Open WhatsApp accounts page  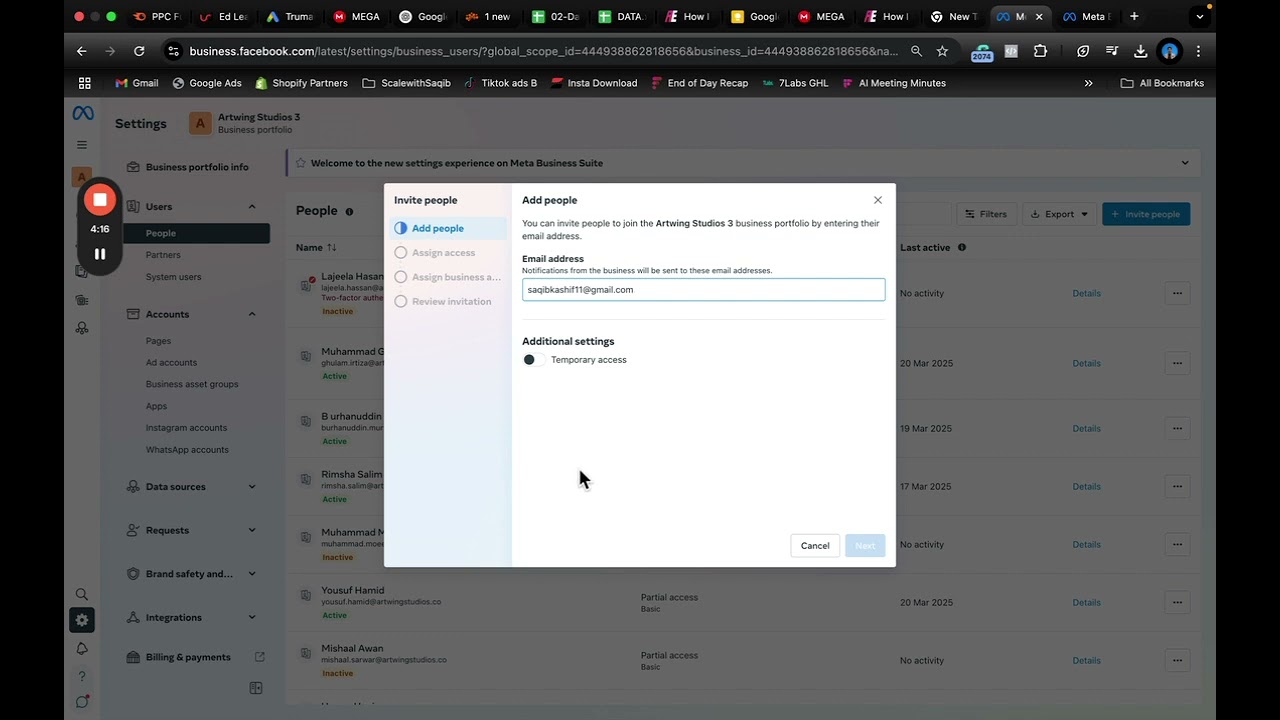[x=187, y=450]
